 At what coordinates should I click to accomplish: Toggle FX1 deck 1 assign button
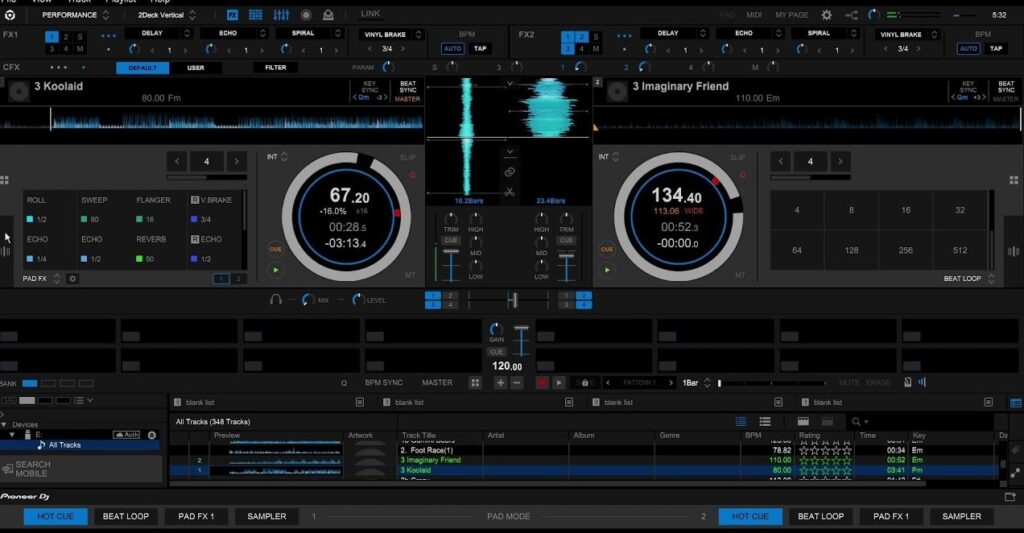click(x=52, y=37)
